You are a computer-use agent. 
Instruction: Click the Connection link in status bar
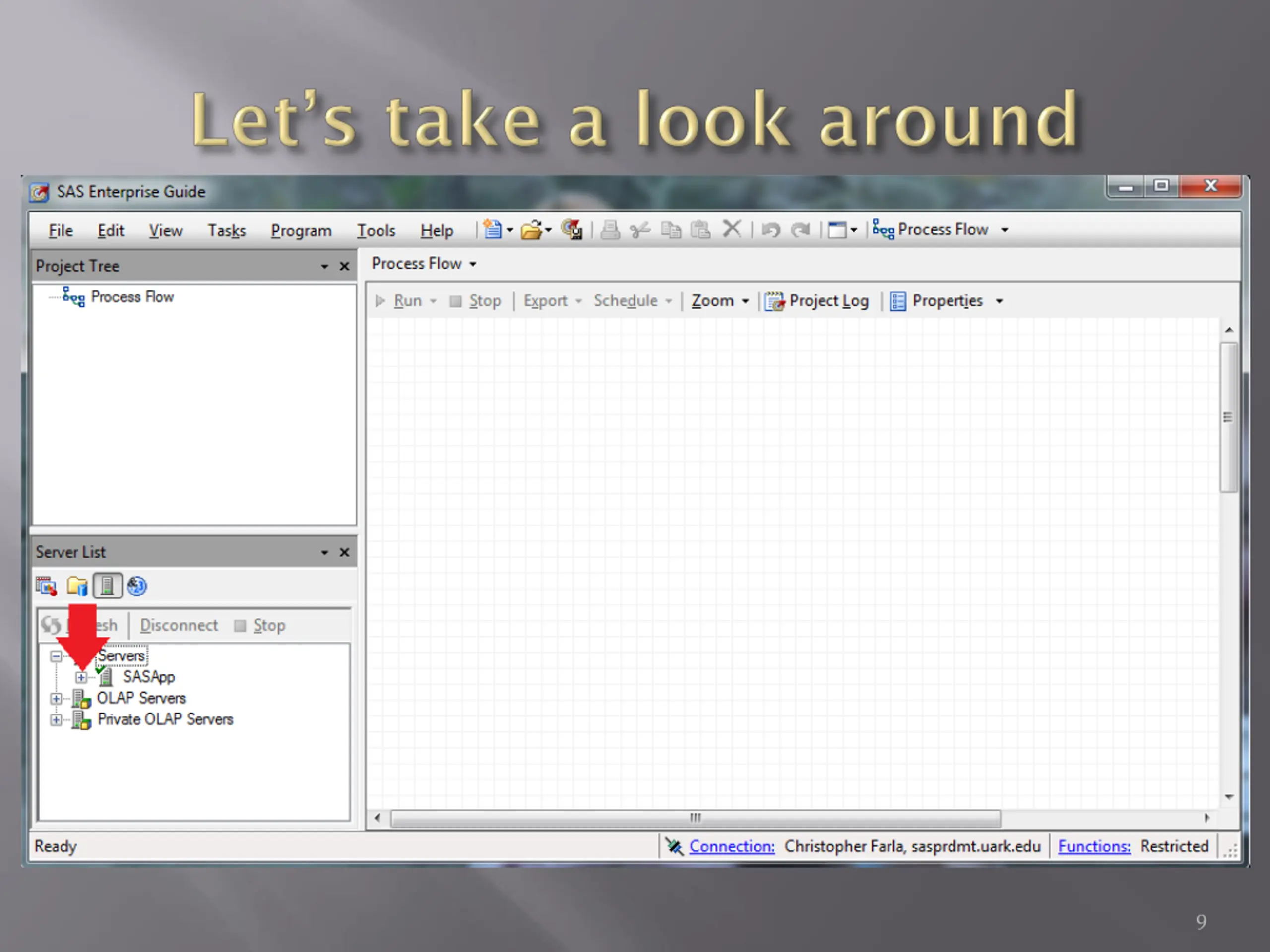pyautogui.click(x=732, y=846)
